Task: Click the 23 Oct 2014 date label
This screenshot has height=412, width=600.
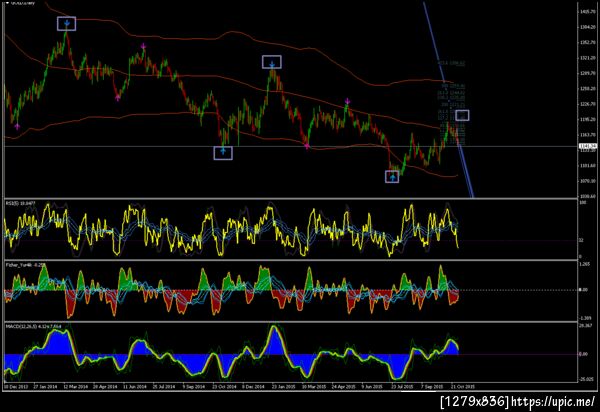Action: click(x=224, y=386)
